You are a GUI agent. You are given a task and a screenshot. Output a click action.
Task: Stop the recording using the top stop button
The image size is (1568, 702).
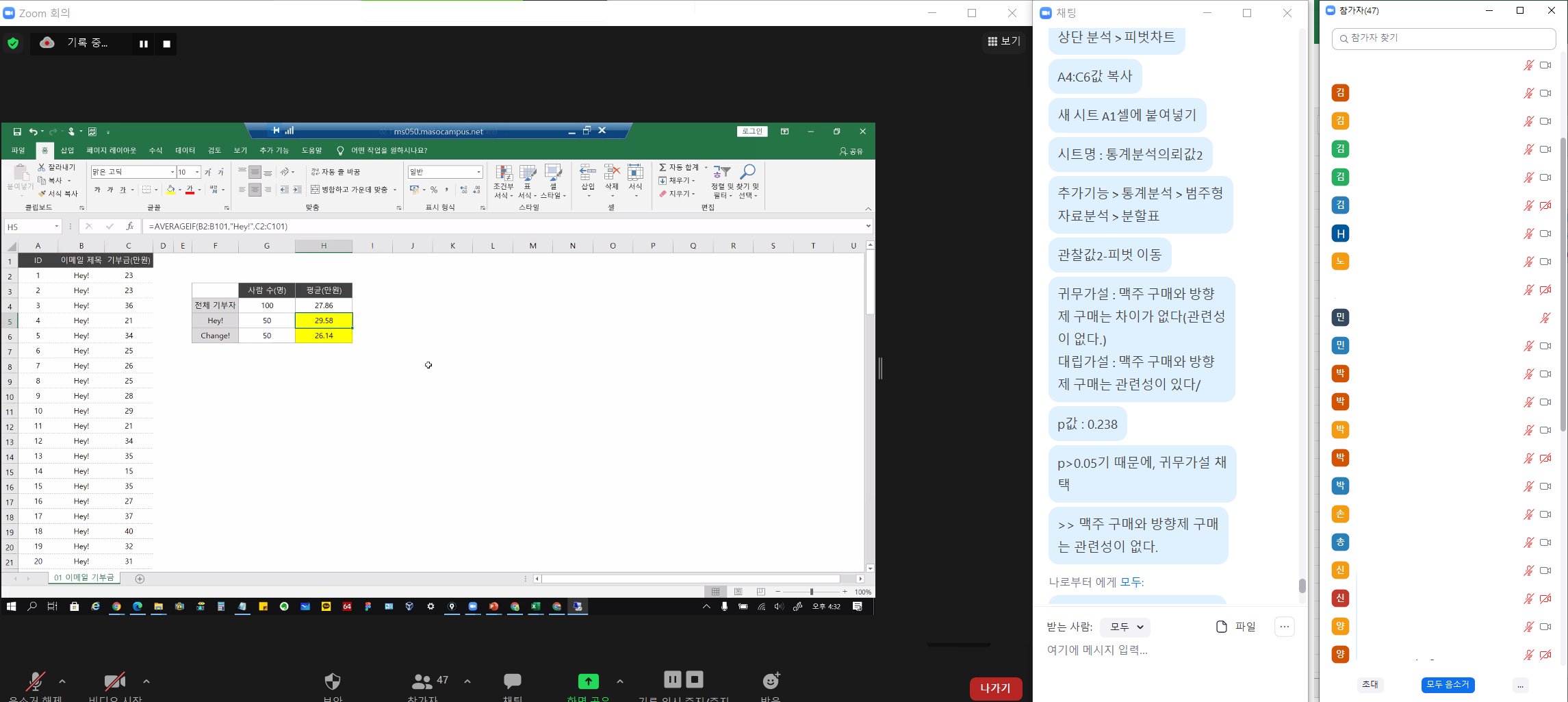[x=167, y=44]
